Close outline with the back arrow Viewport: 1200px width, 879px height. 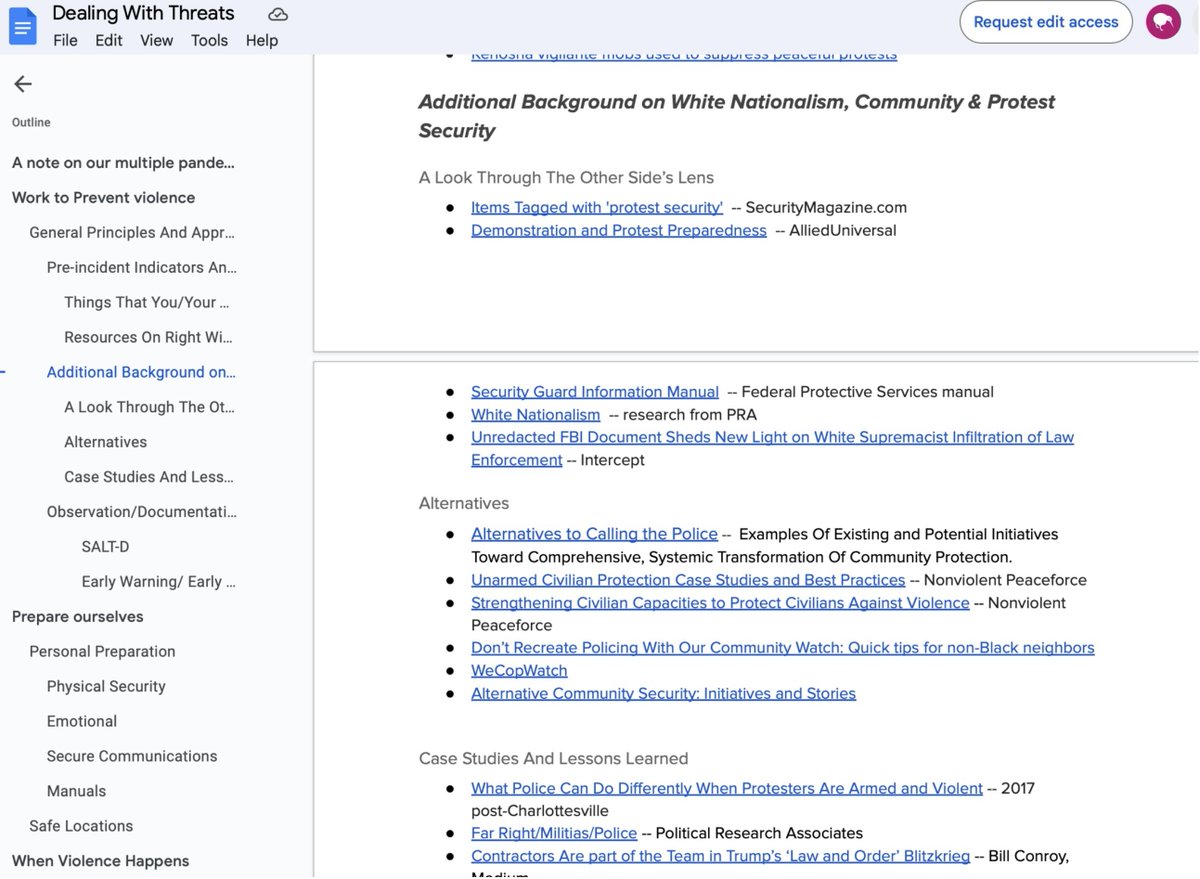click(23, 84)
